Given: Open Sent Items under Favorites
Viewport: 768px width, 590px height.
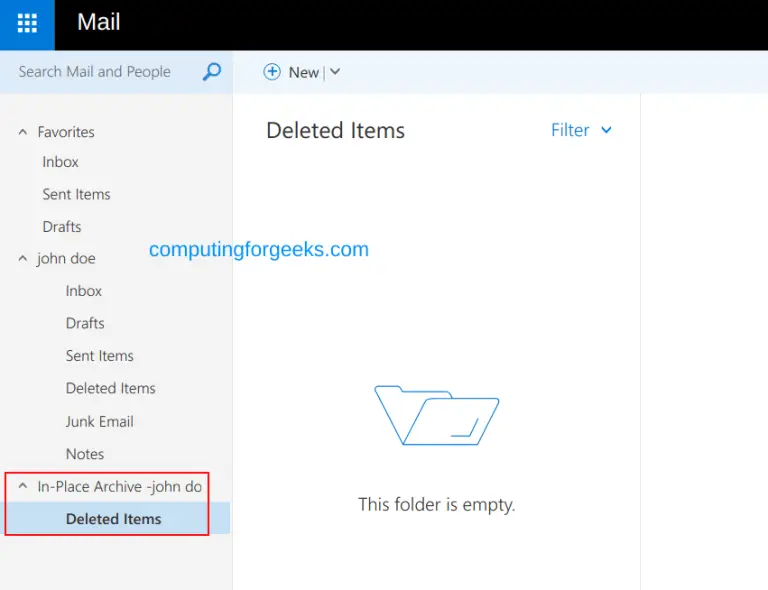Looking at the screenshot, I should [76, 194].
